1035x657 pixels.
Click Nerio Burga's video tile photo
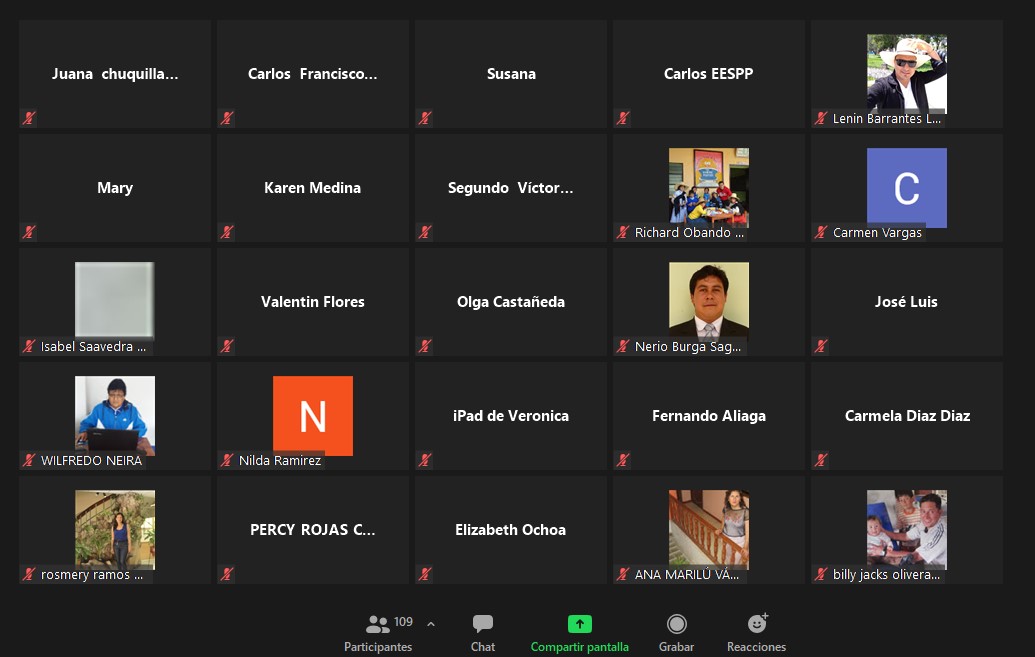pos(708,300)
